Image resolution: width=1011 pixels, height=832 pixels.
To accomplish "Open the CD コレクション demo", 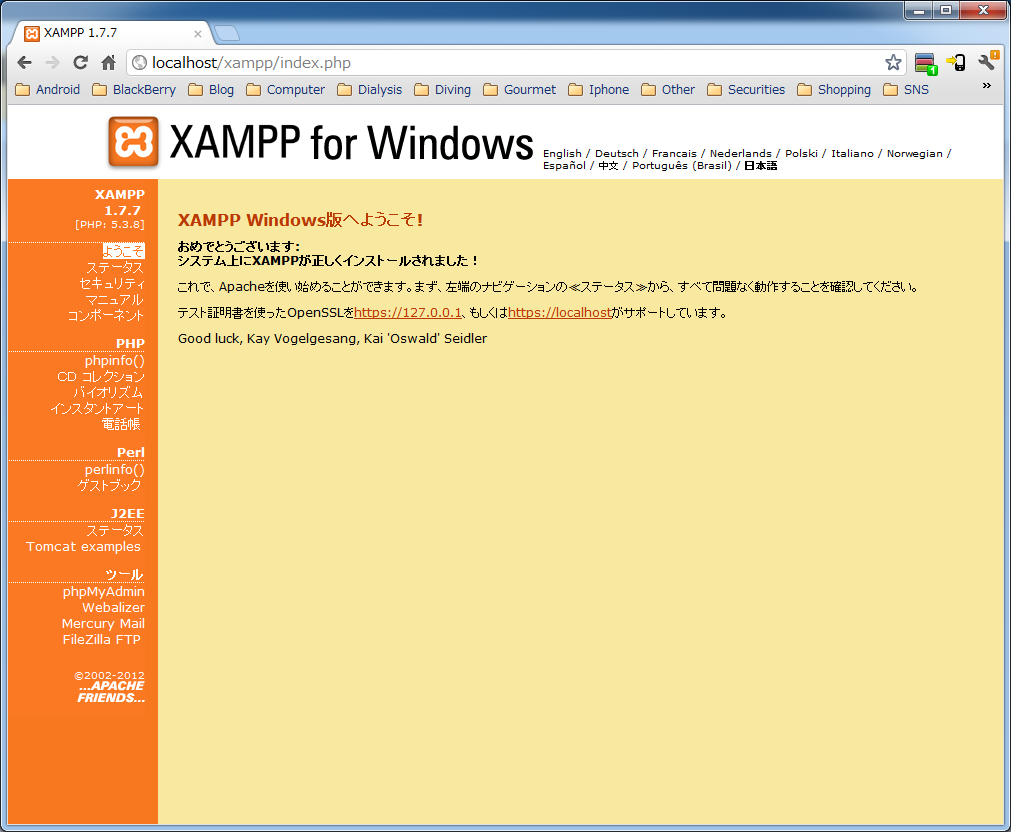I will coord(101,377).
